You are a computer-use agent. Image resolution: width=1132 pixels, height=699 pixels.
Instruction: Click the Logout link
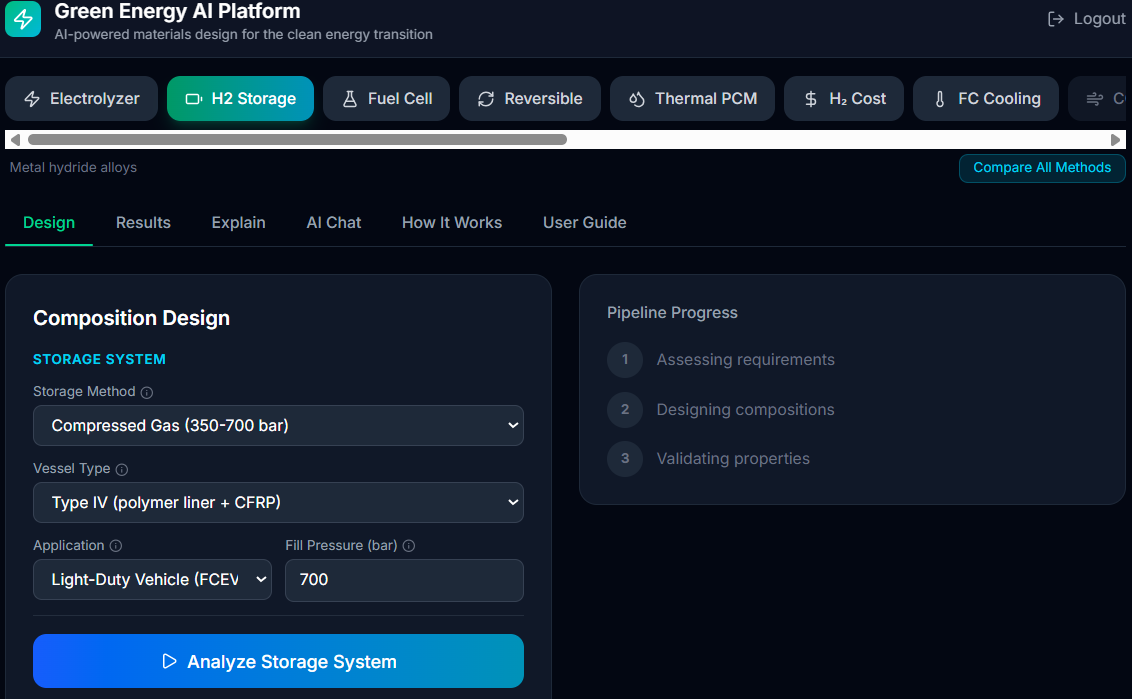pyautogui.click(x=1087, y=19)
